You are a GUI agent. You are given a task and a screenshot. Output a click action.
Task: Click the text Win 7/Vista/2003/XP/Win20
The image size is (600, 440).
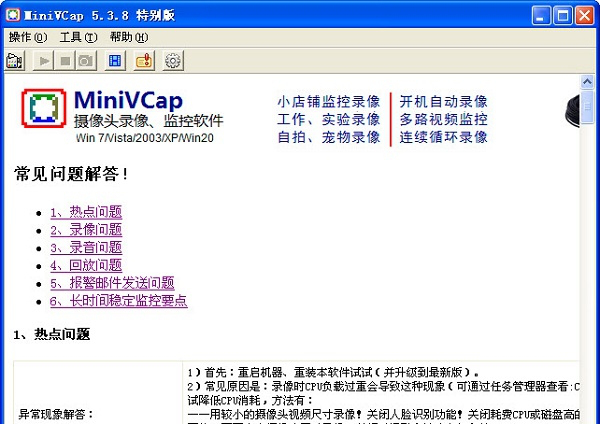[x=145, y=138]
